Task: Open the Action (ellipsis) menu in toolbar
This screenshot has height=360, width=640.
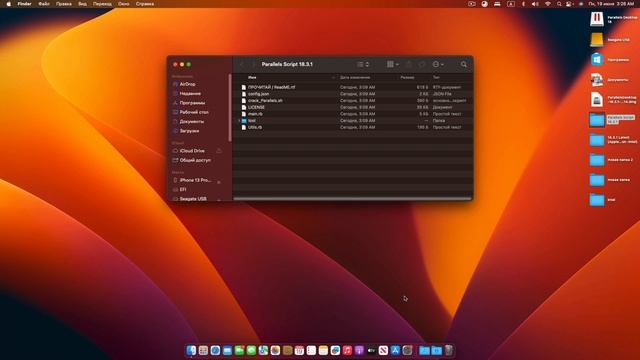Action: [438, 64]
